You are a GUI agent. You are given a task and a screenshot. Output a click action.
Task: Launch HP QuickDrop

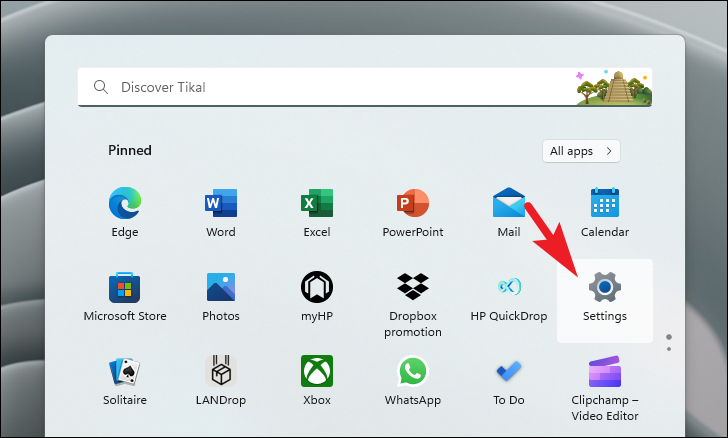[x=509, y=287]
